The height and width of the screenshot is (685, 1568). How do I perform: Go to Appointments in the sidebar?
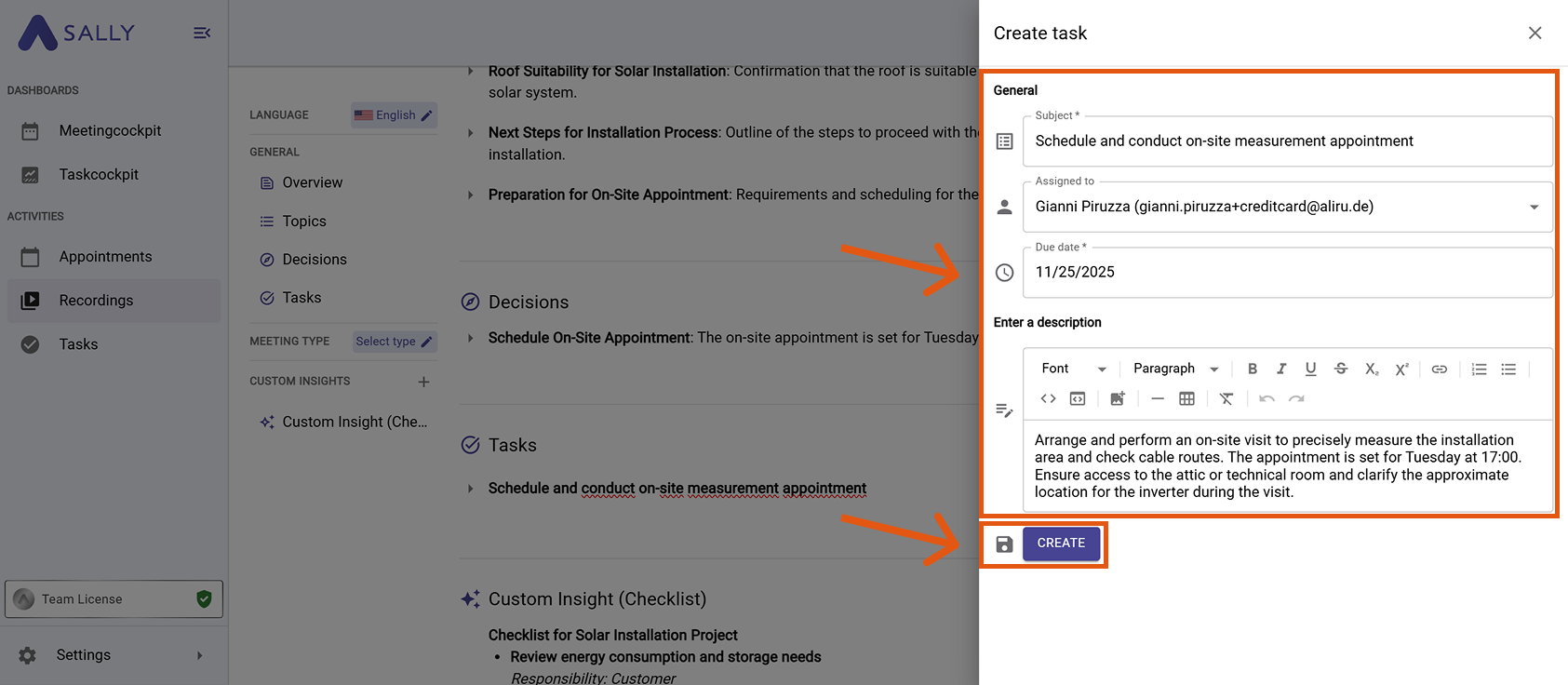[105, 257]
